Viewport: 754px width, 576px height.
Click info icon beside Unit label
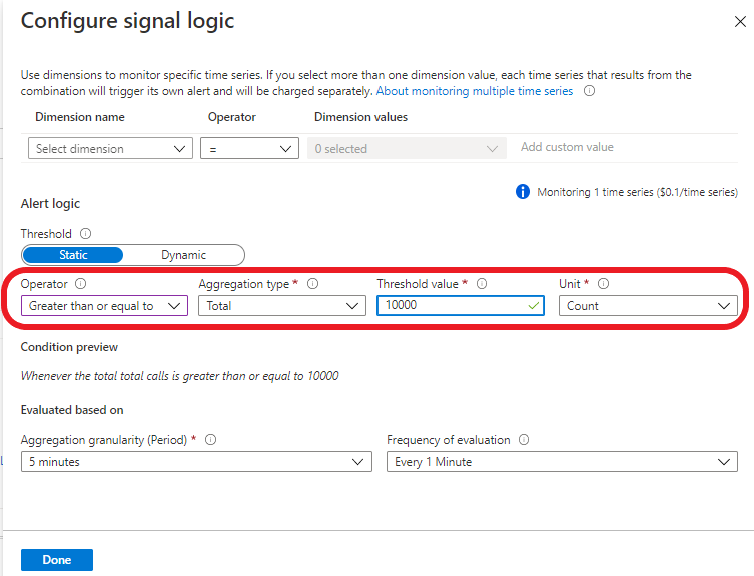pyautogui.click(x=603, y=284)
